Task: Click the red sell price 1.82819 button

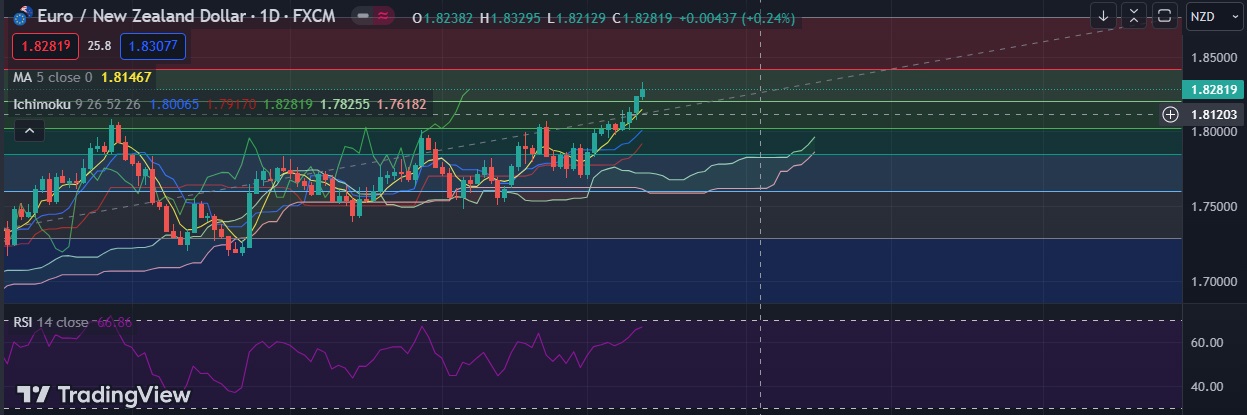Action: [46, 45]
